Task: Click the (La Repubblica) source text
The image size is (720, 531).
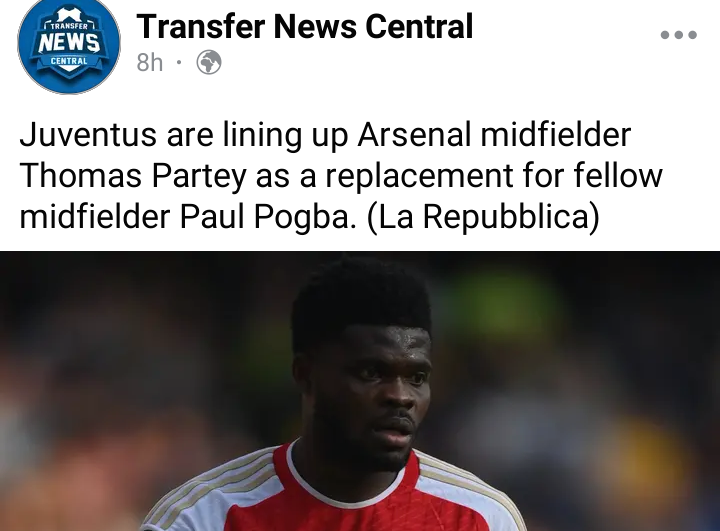Action: [x=483, y=217]
